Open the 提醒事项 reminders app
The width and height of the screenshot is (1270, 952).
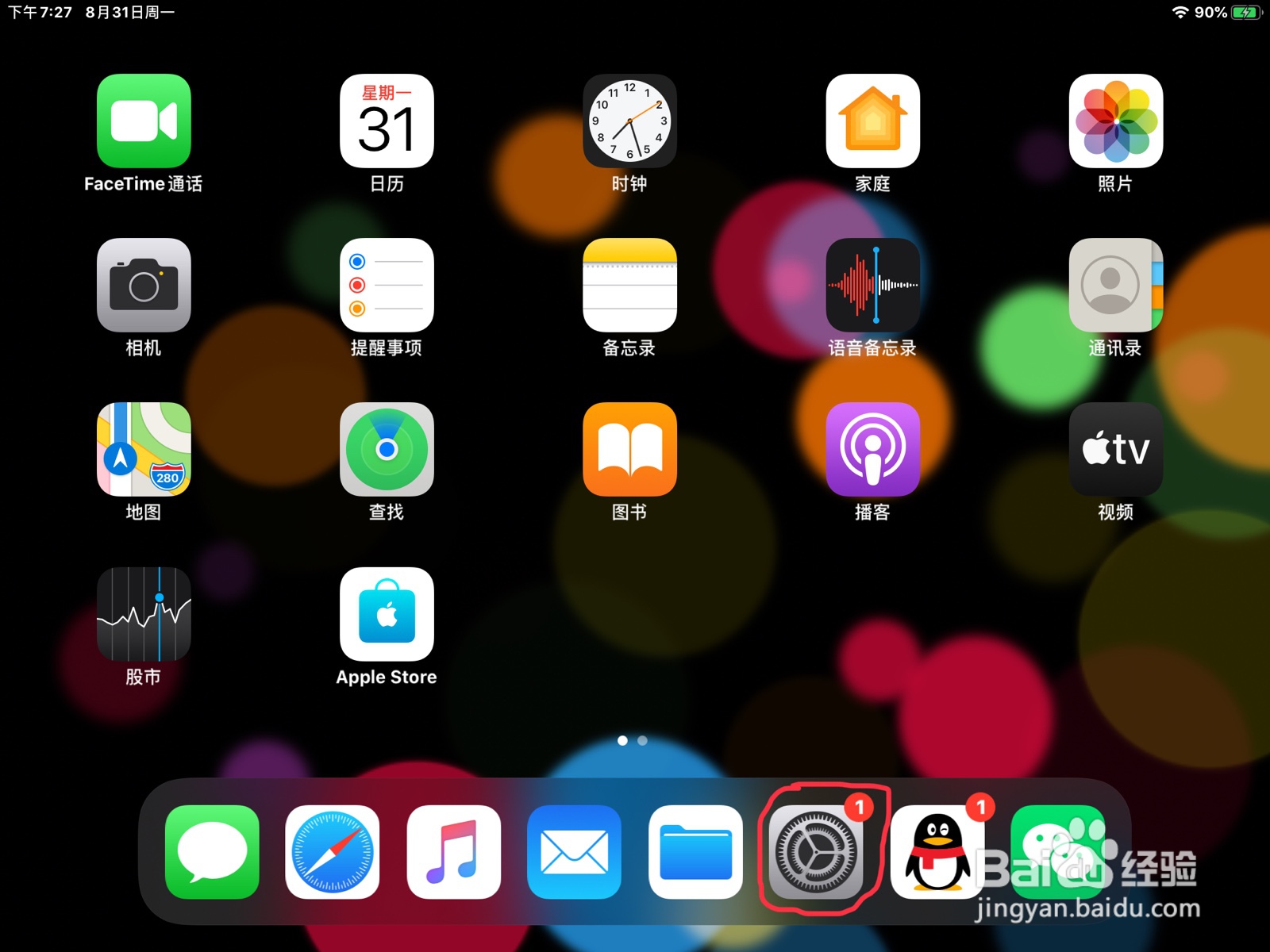click(x=387, y=285)
